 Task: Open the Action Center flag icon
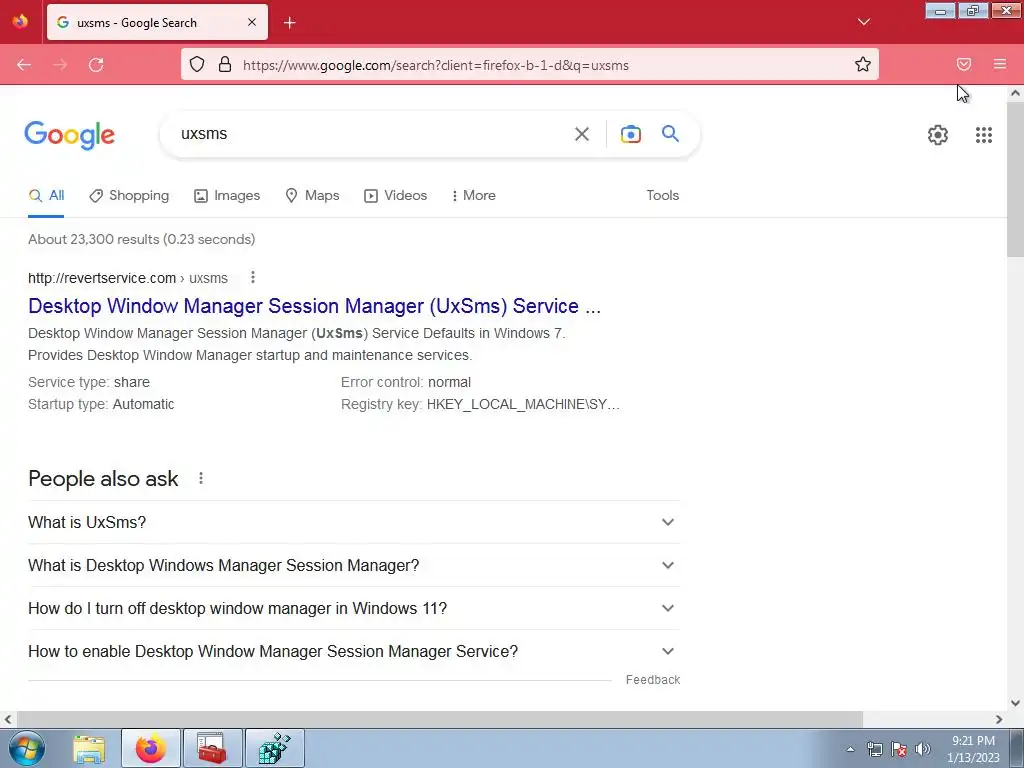click(899, 749)
